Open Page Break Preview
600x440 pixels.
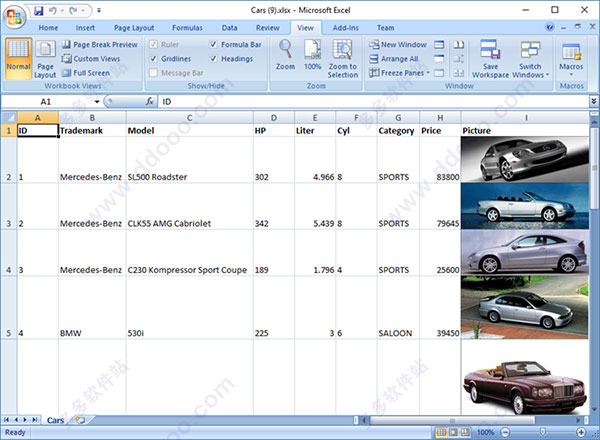tap(100, 45)
